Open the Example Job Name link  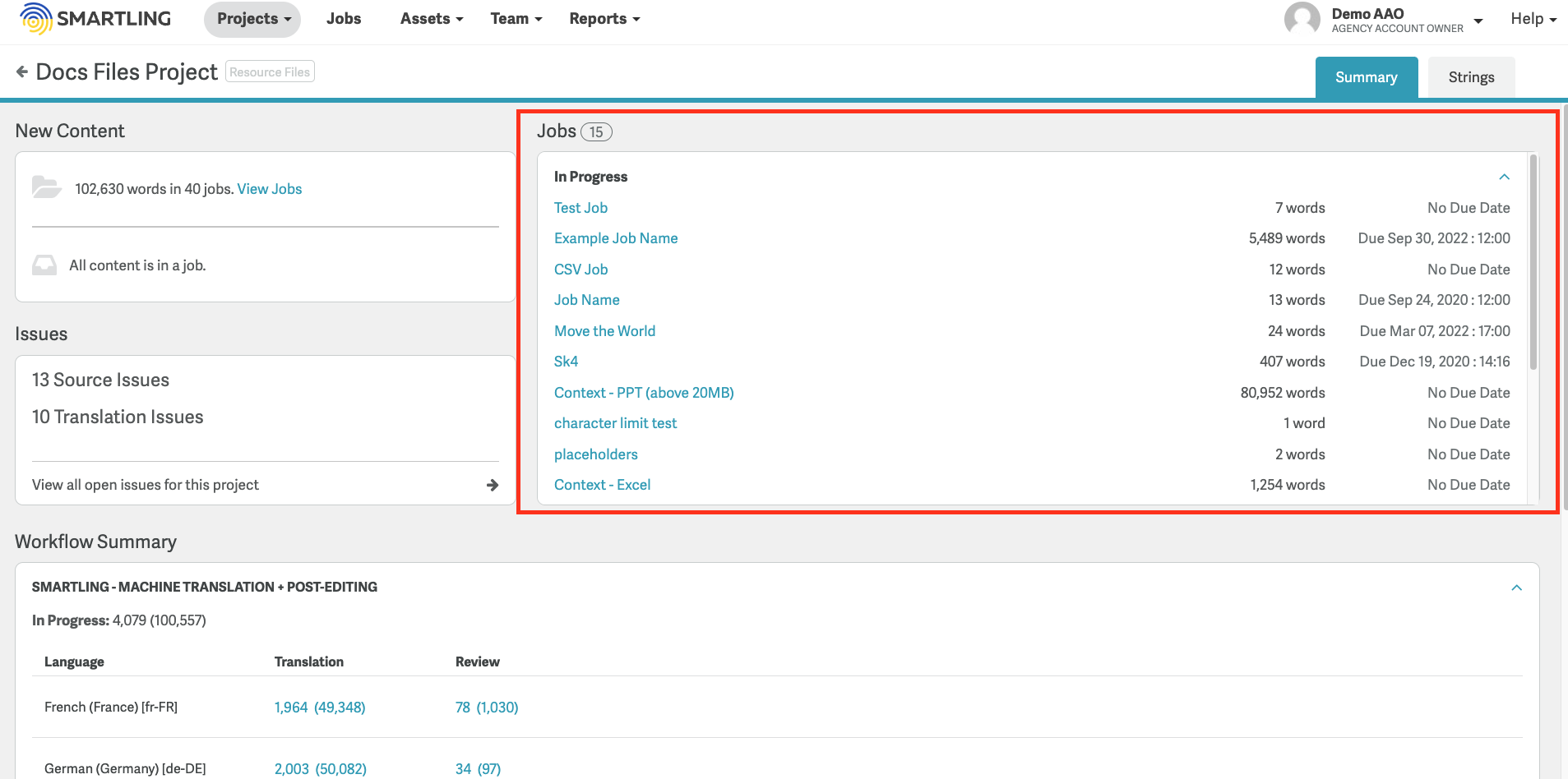[x=616, y=238]
